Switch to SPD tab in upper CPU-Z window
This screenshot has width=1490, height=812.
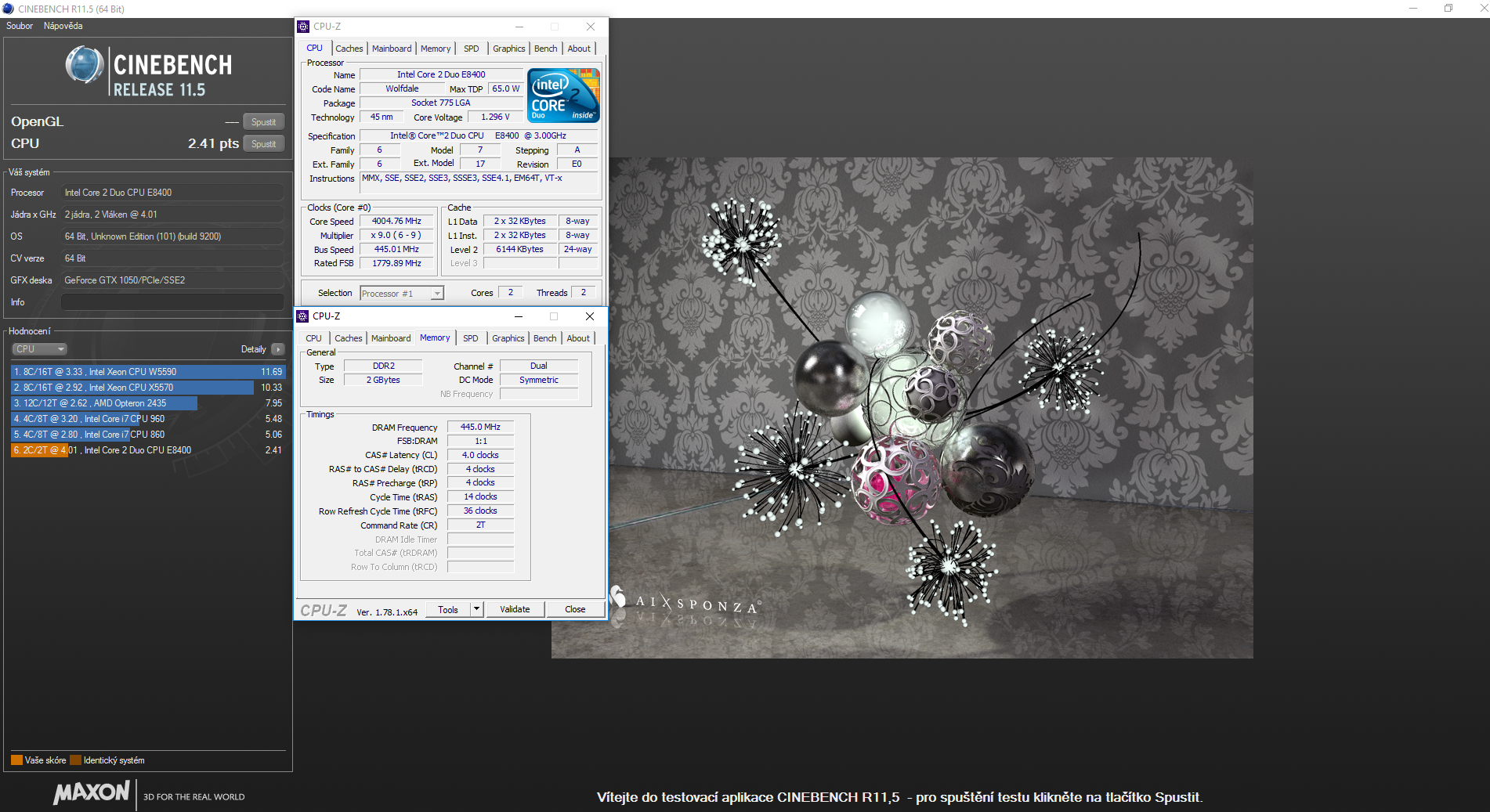coord(471,49)
